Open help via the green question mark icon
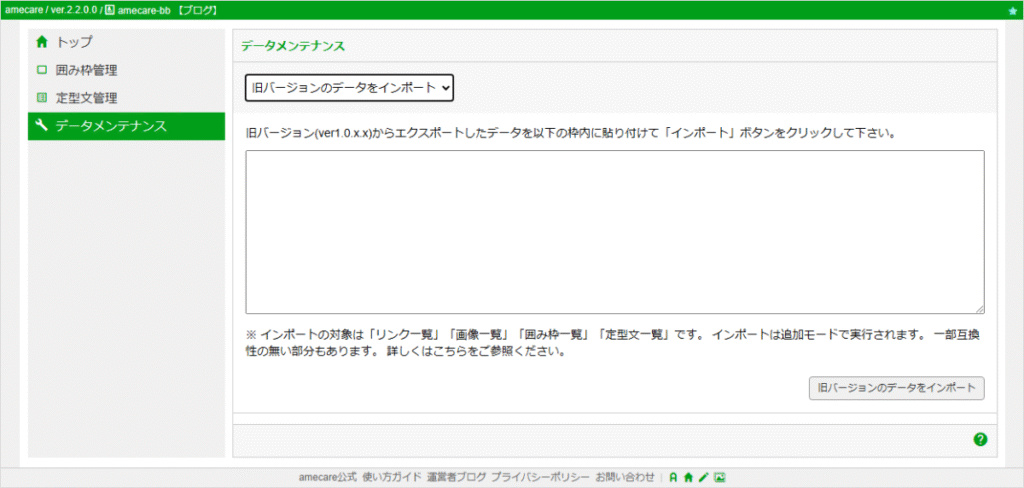Image resolution: width=1024 pixels, height=488 pixels. [980, 440]
